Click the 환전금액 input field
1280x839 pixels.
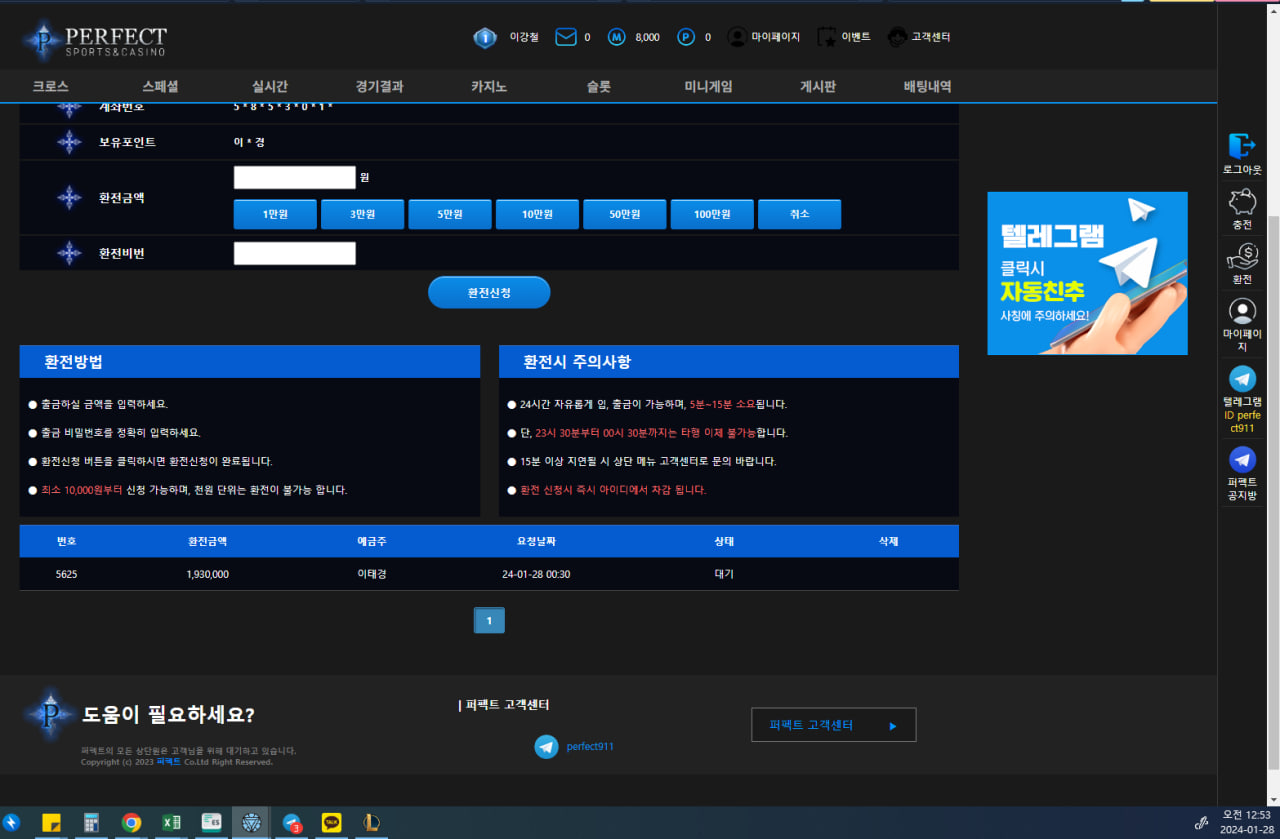(x=294, y=176)
